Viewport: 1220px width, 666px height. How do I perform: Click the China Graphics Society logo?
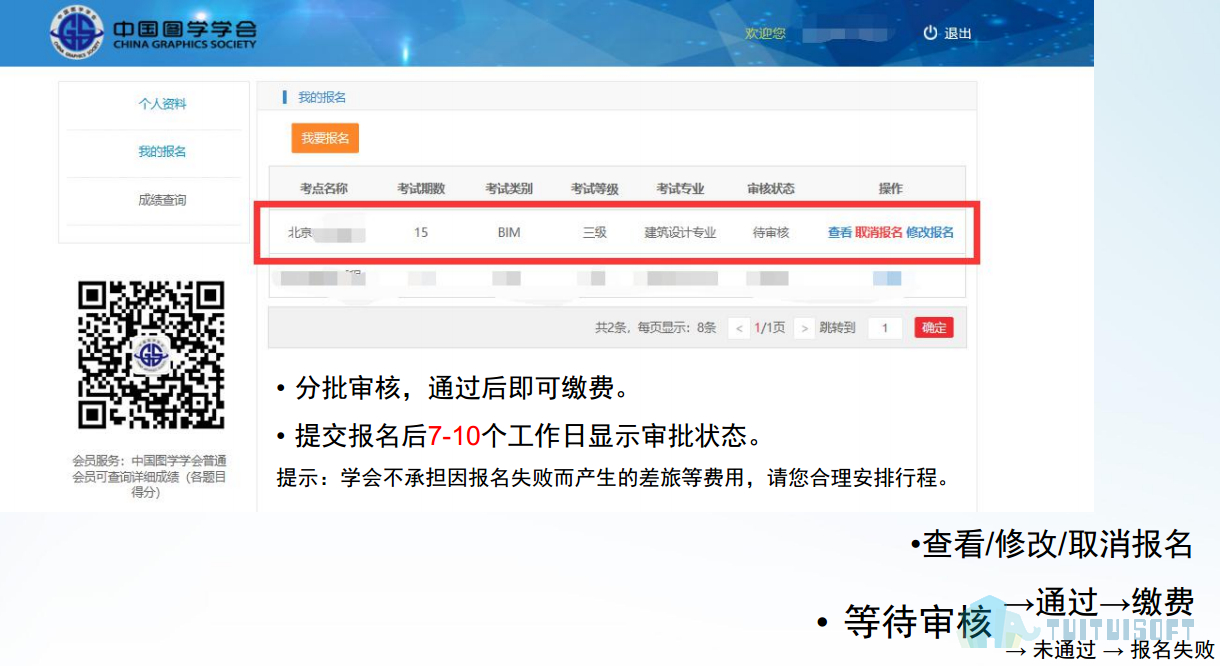(153, 33)
